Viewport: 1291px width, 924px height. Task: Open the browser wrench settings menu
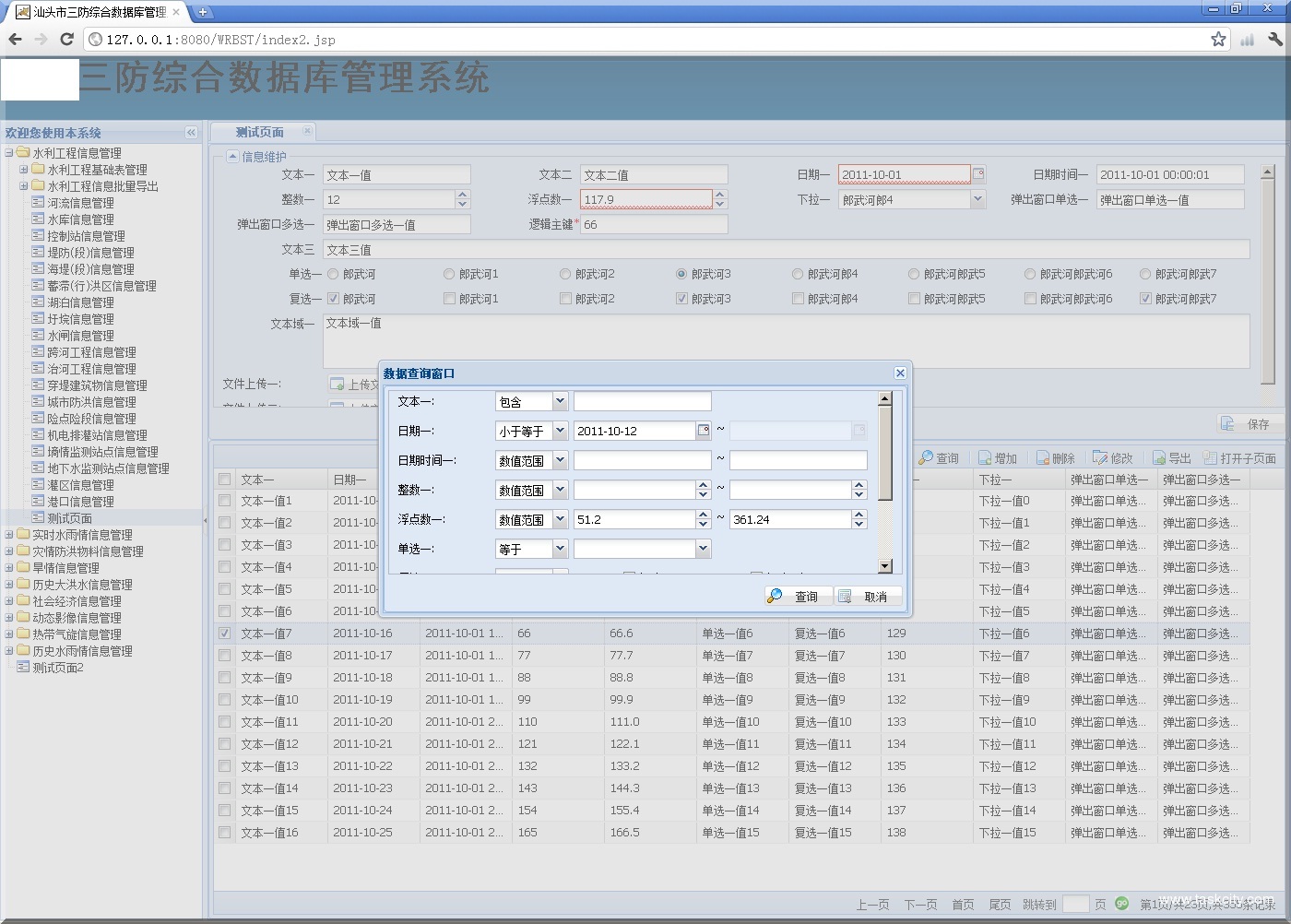pos(1275,39)
